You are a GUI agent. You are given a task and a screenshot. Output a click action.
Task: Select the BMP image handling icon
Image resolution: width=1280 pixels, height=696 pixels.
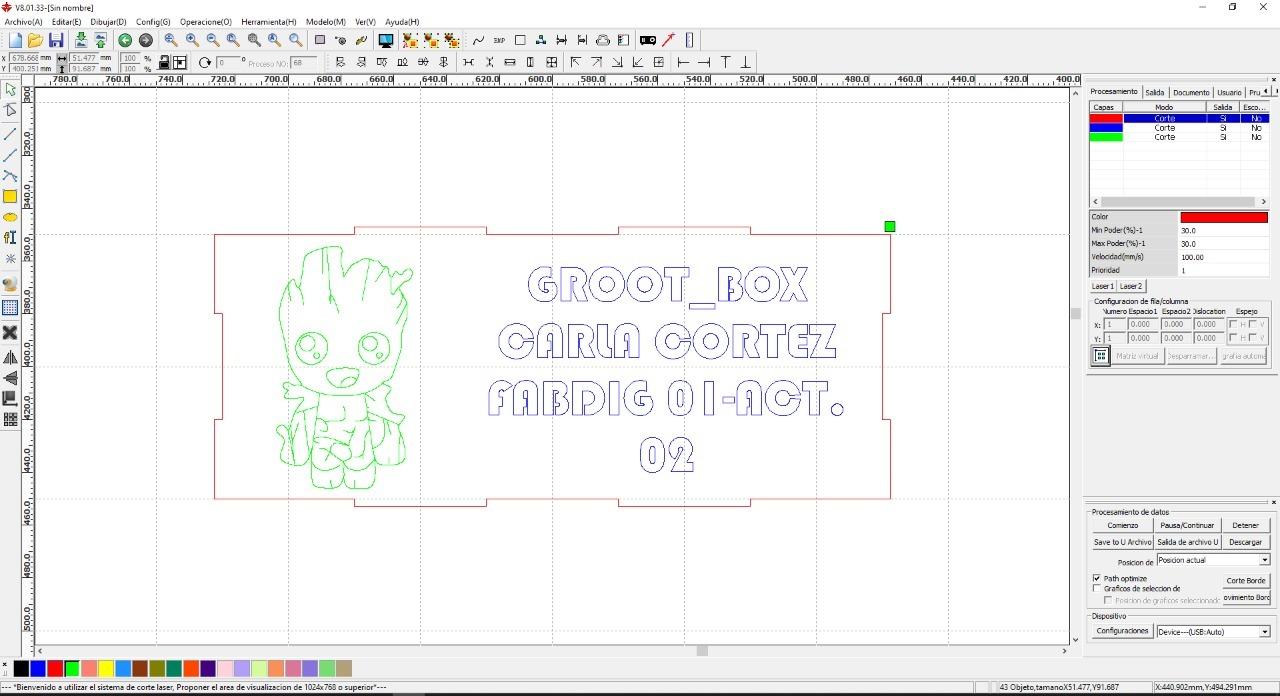coord(499,40)
